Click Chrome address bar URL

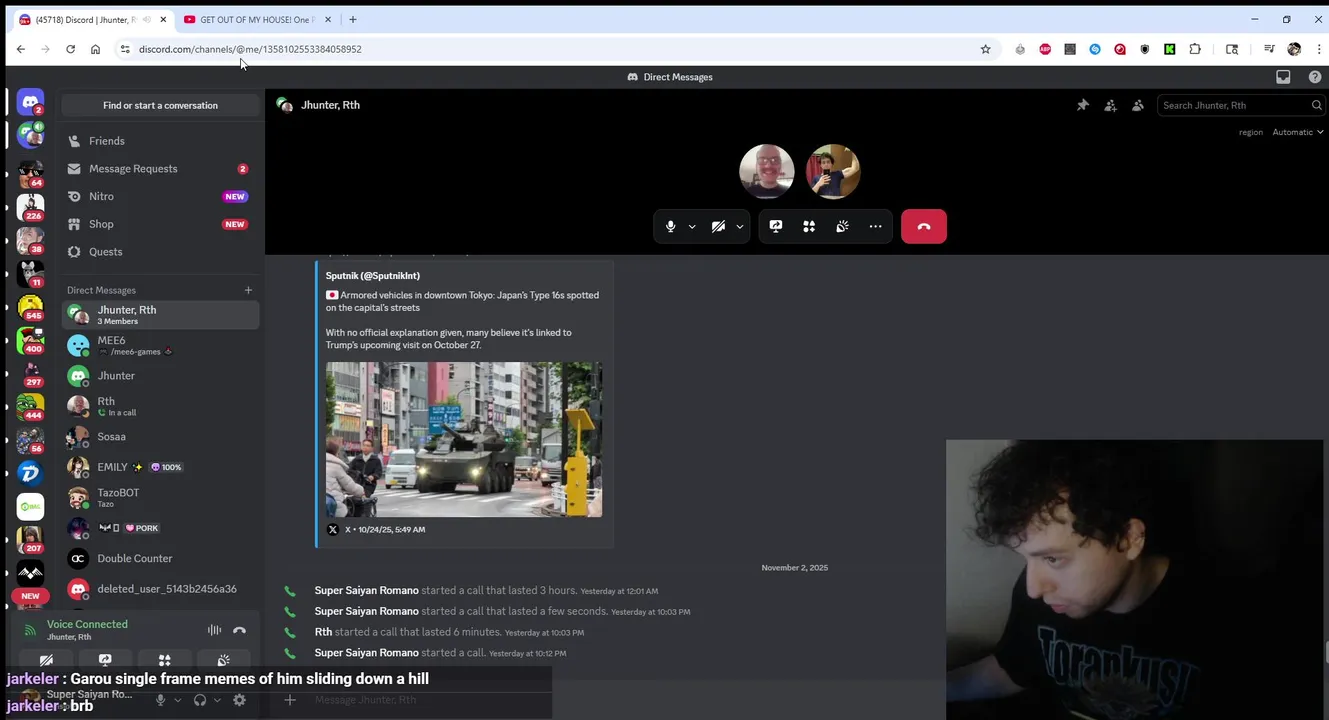pos(250,49)
